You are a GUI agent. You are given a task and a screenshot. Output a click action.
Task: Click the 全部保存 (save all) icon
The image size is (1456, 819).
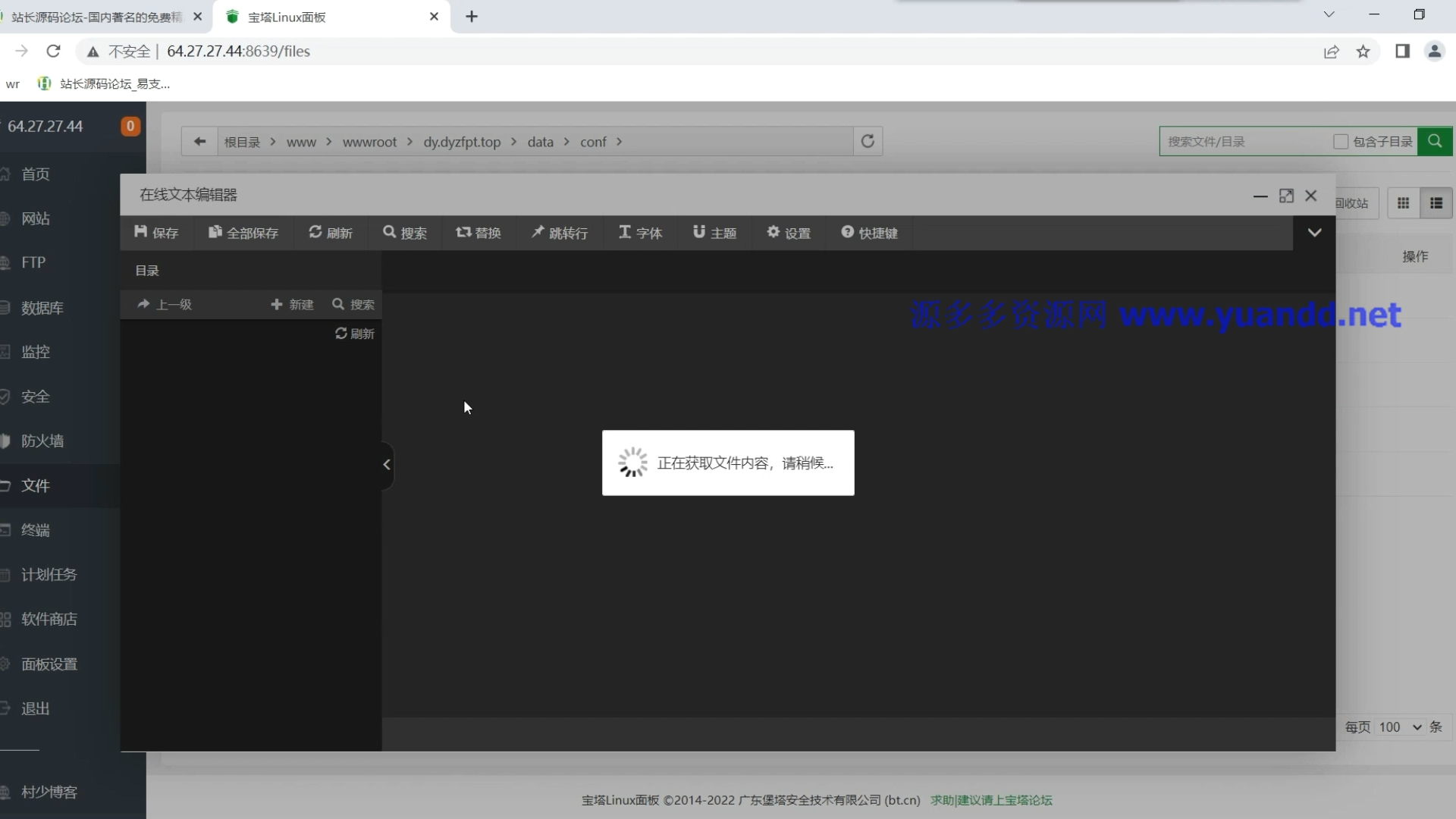[215, 233]
